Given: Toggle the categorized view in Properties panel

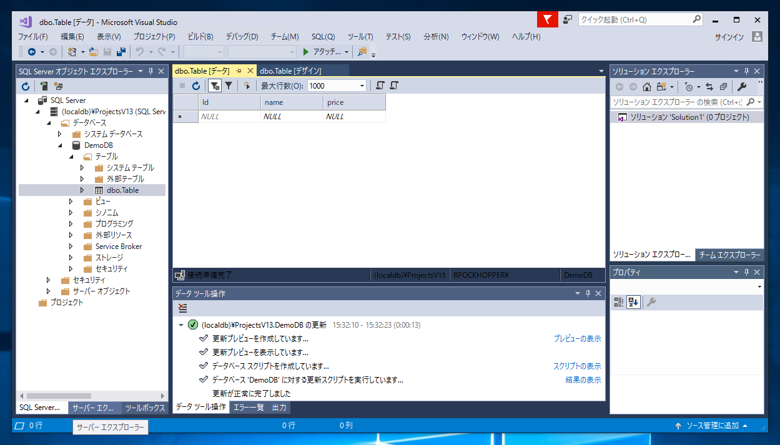Looking at the screenshot, I should click(618, 302).
